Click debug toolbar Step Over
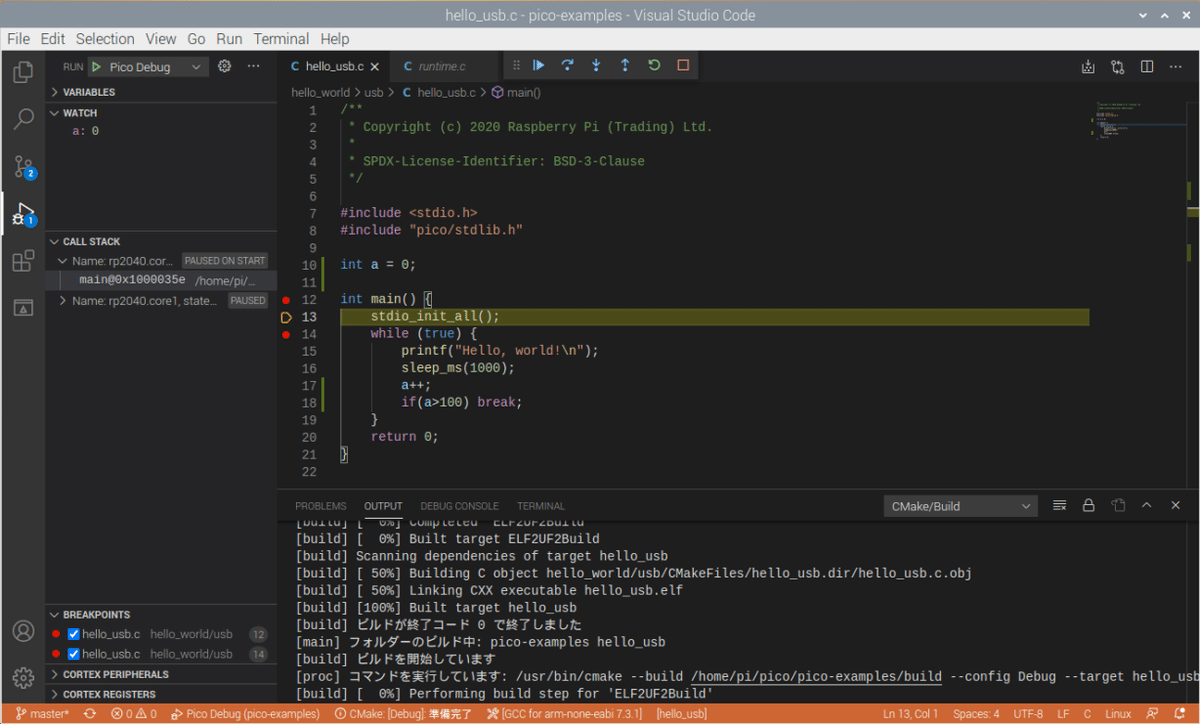This screenshot has width=1200, height=724. 567,65
